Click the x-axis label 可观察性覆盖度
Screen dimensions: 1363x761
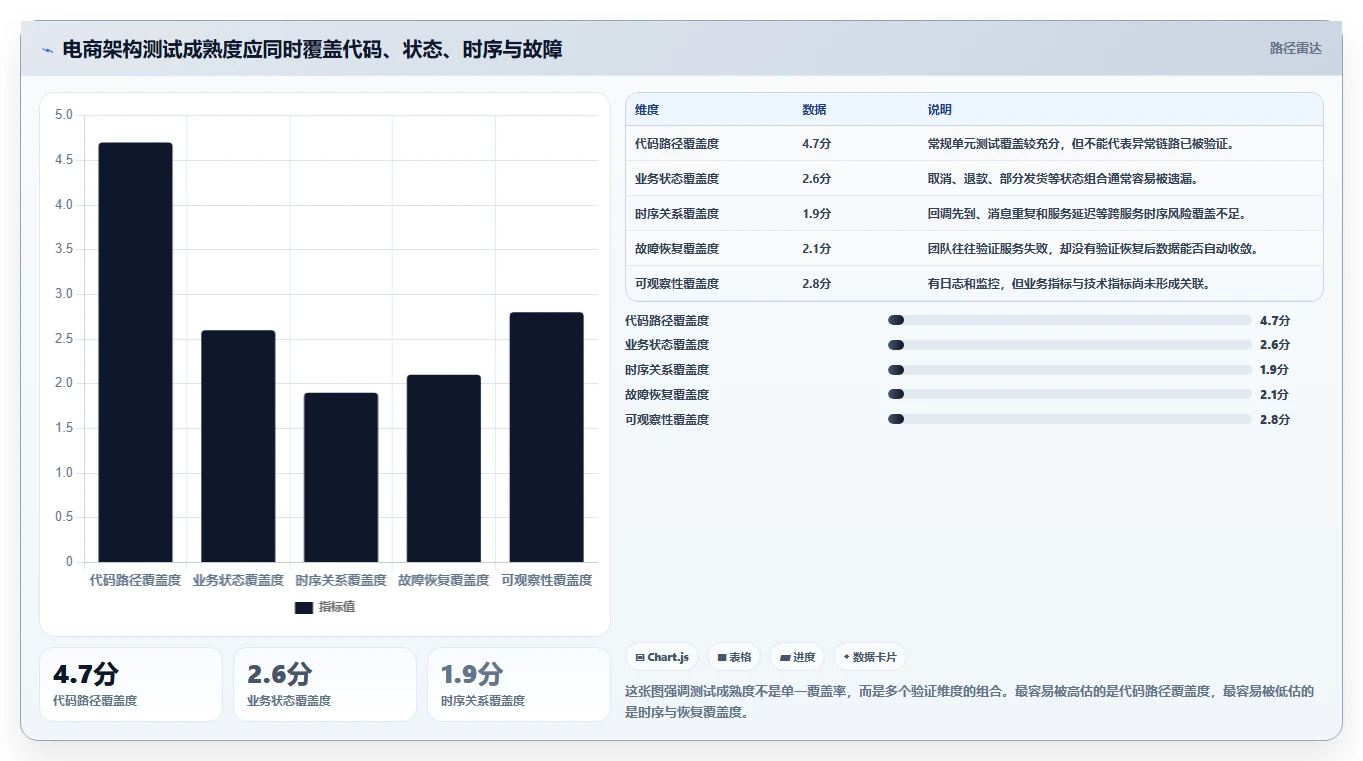point(546,580)
